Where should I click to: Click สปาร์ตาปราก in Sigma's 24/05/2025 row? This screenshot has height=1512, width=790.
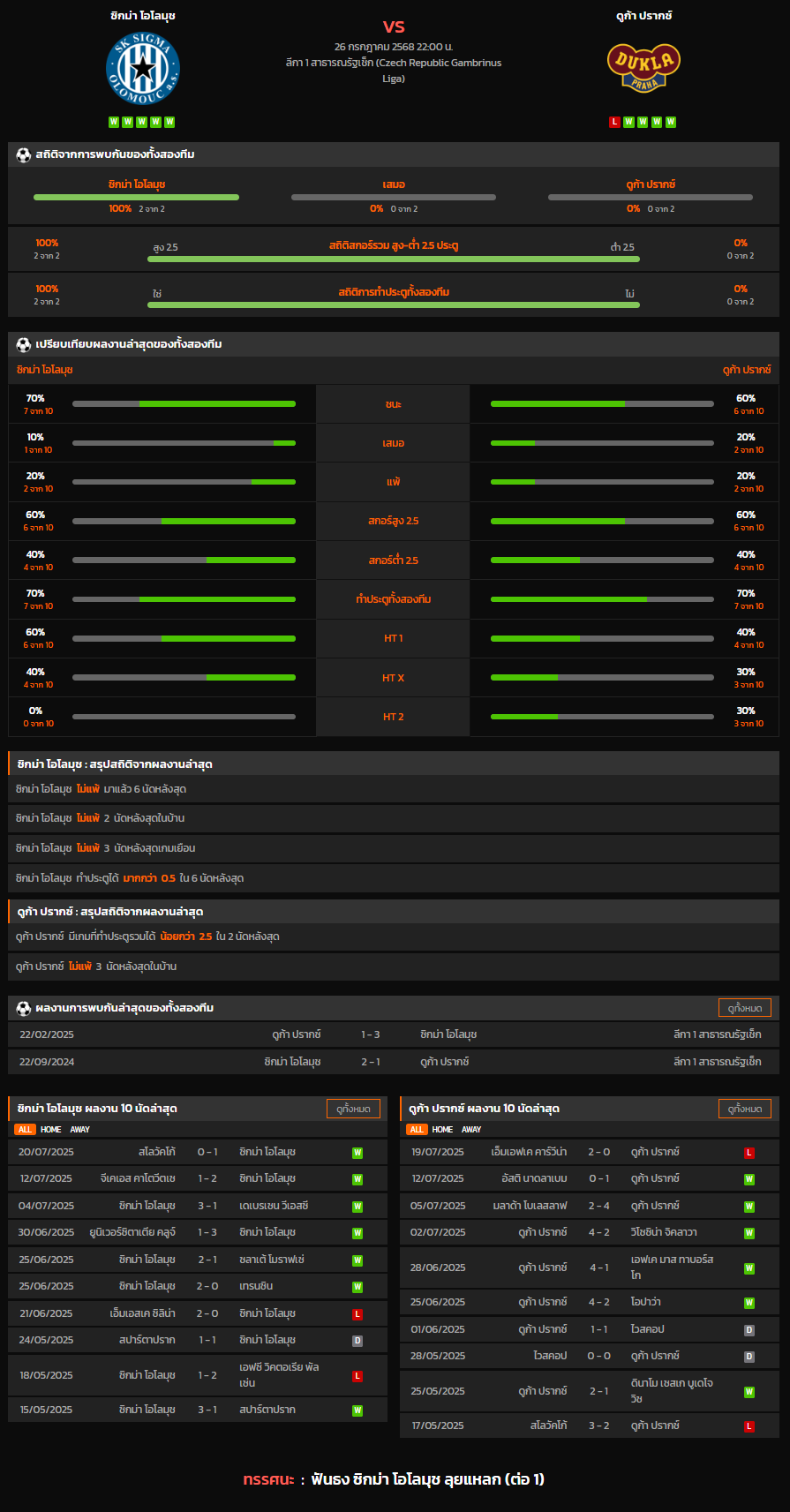[x=147, y=1341]
